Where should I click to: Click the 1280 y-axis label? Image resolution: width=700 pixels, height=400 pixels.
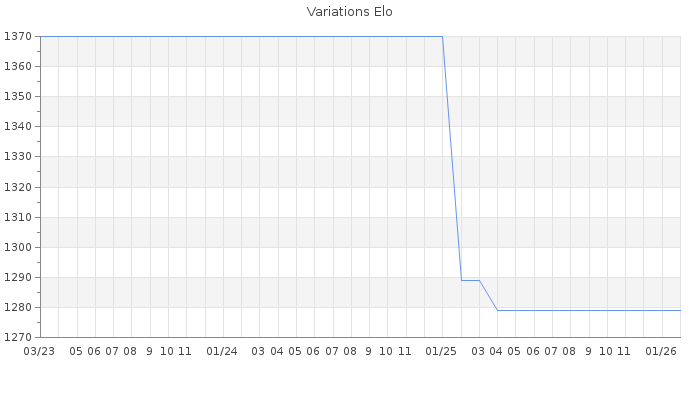click(18, 307)
